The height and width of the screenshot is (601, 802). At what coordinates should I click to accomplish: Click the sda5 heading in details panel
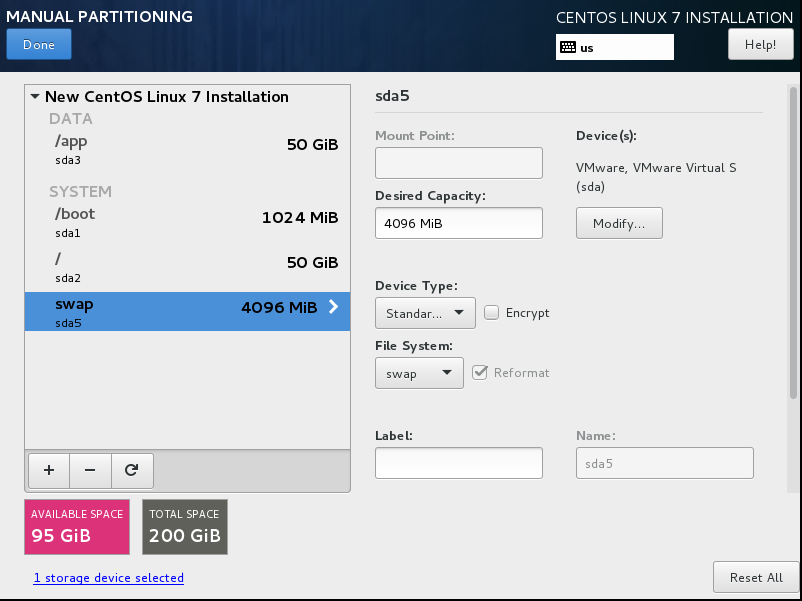click(x=392, y=96)
